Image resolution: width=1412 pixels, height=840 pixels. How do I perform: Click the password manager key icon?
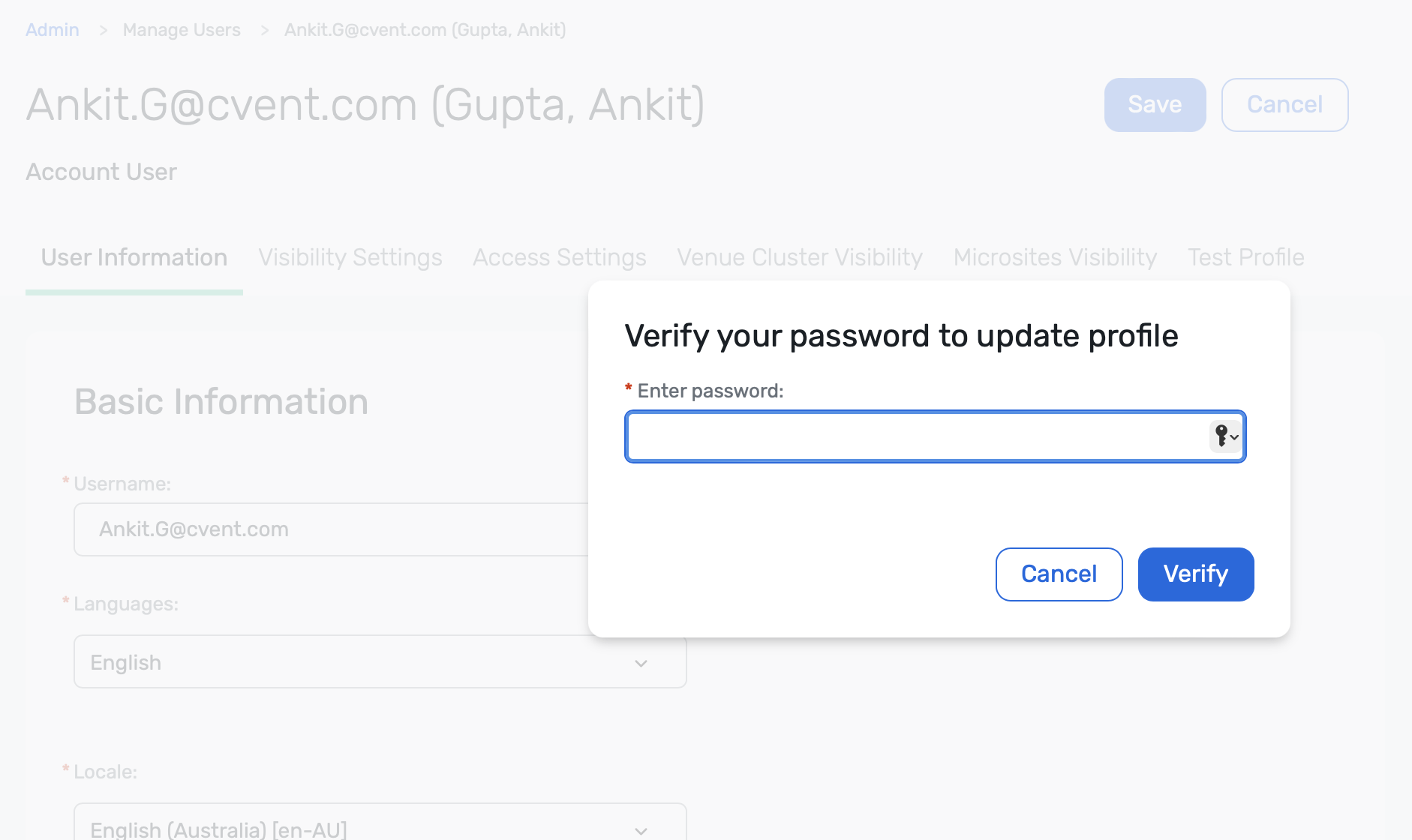tap(1226, 436)
